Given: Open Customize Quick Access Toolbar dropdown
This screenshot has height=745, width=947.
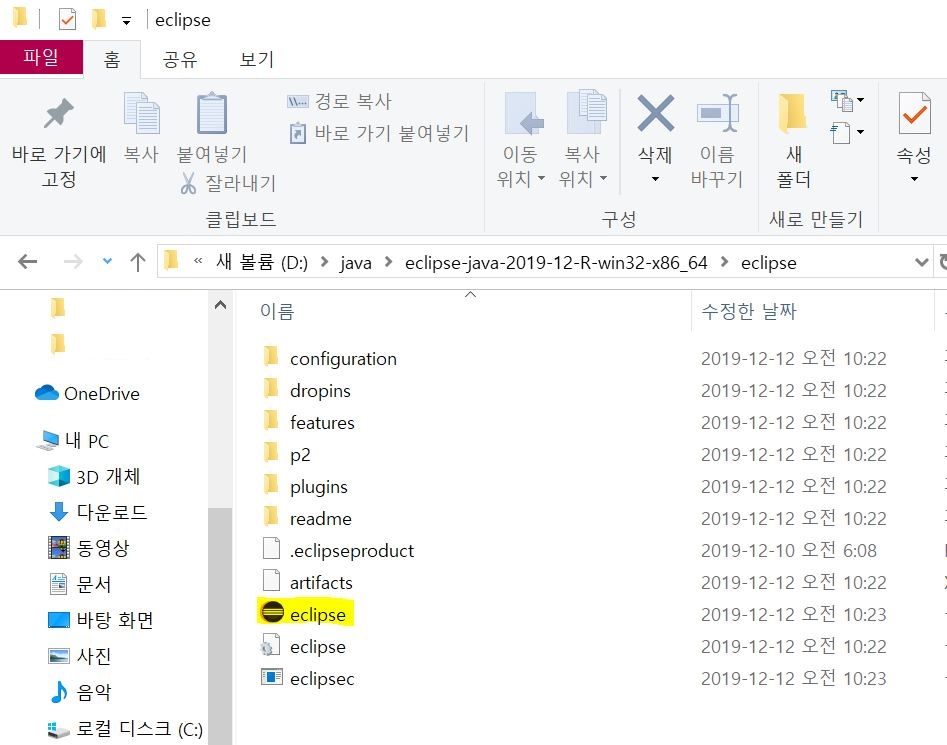Looking at the screenshot, I should point(126,22).
